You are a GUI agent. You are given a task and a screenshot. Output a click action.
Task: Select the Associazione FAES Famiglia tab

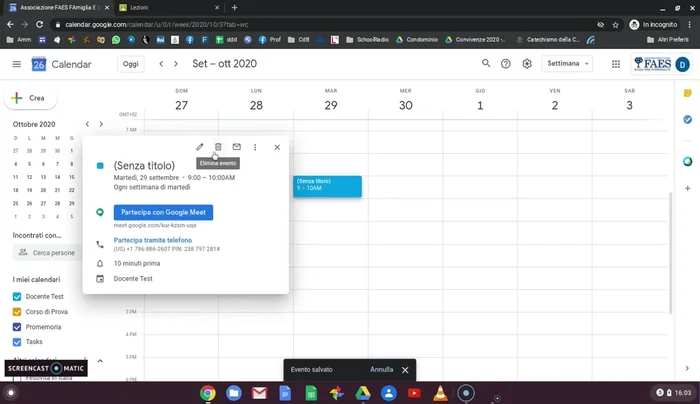pos(59,8)
